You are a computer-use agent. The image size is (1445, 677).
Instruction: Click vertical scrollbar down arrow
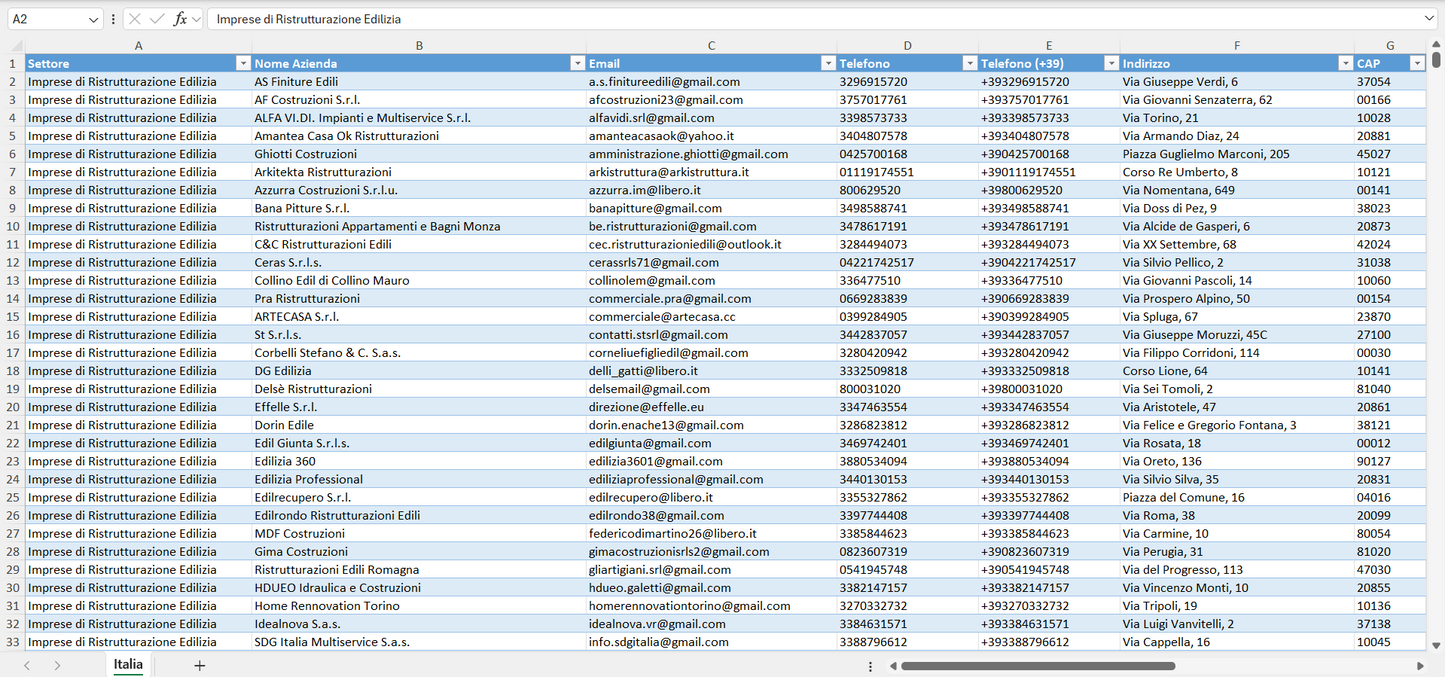(1437, 646)
